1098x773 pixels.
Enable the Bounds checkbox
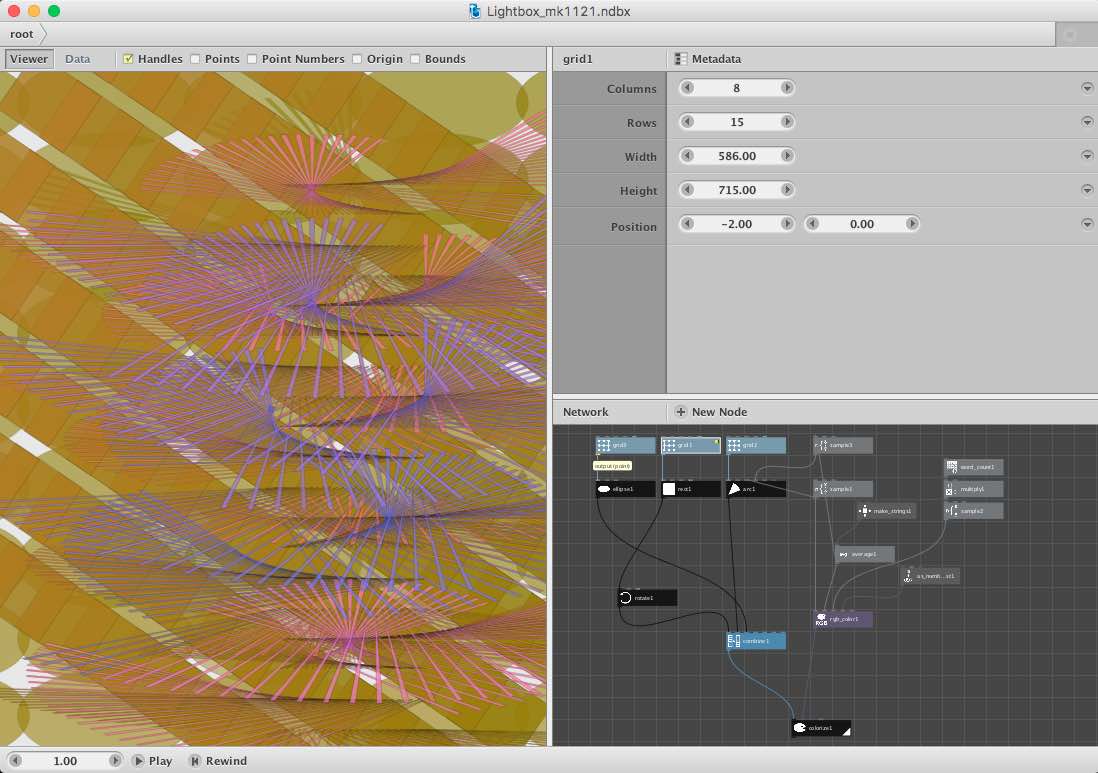(415, 59)
